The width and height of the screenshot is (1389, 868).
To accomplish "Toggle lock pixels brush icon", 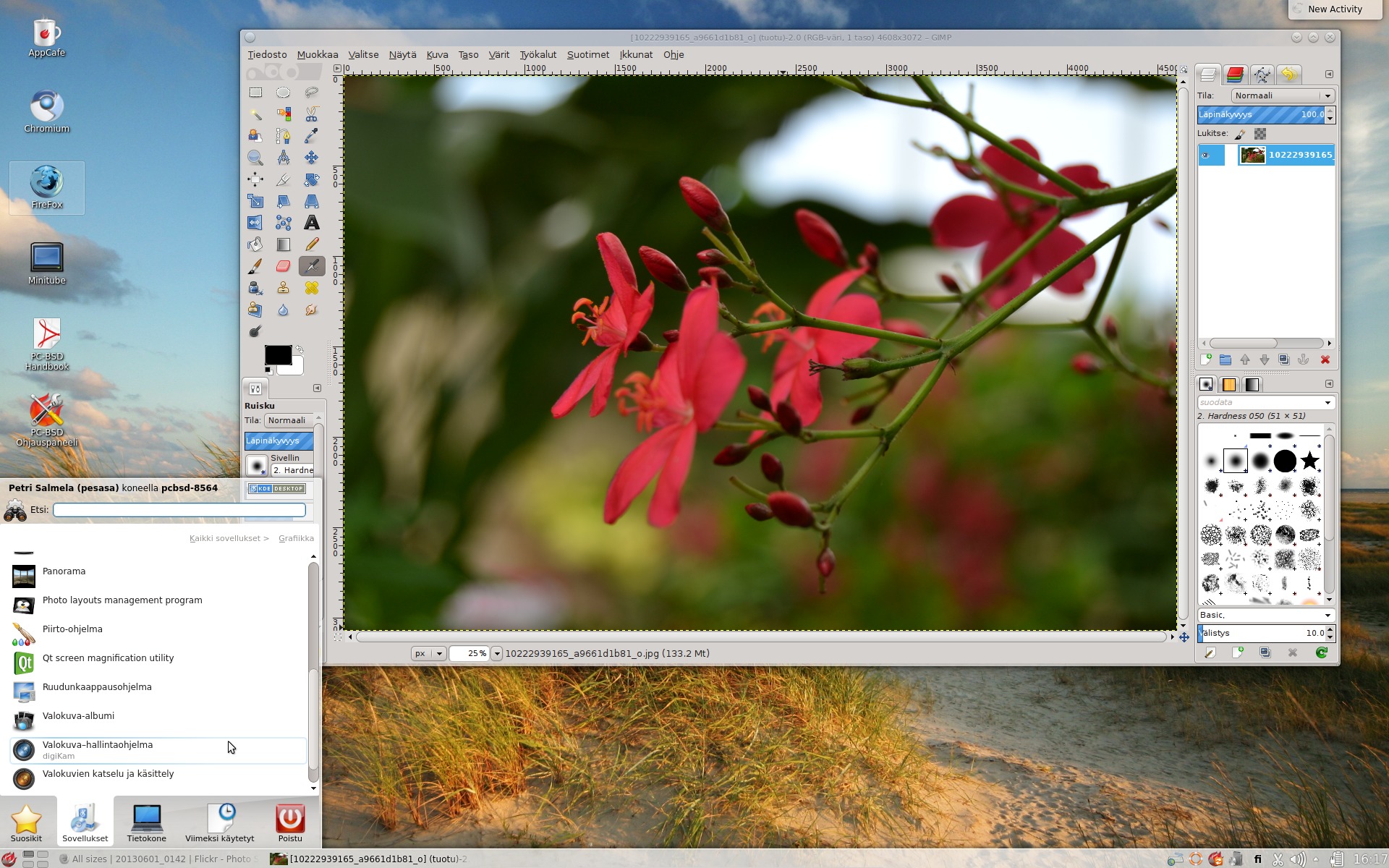I will [1240, 134].
